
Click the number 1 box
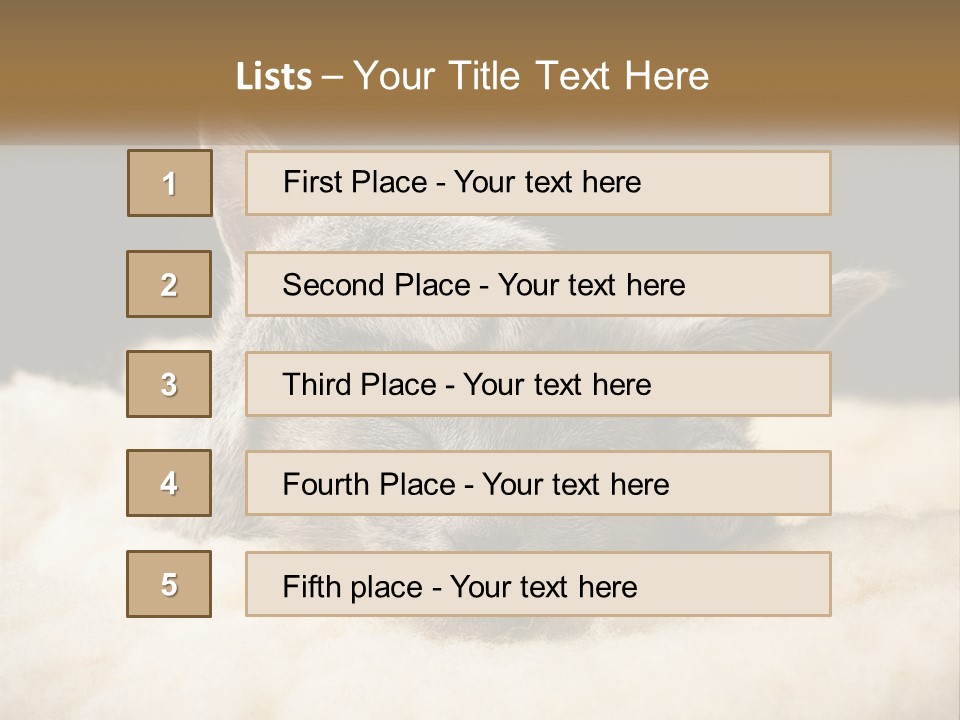pos(169,183)
